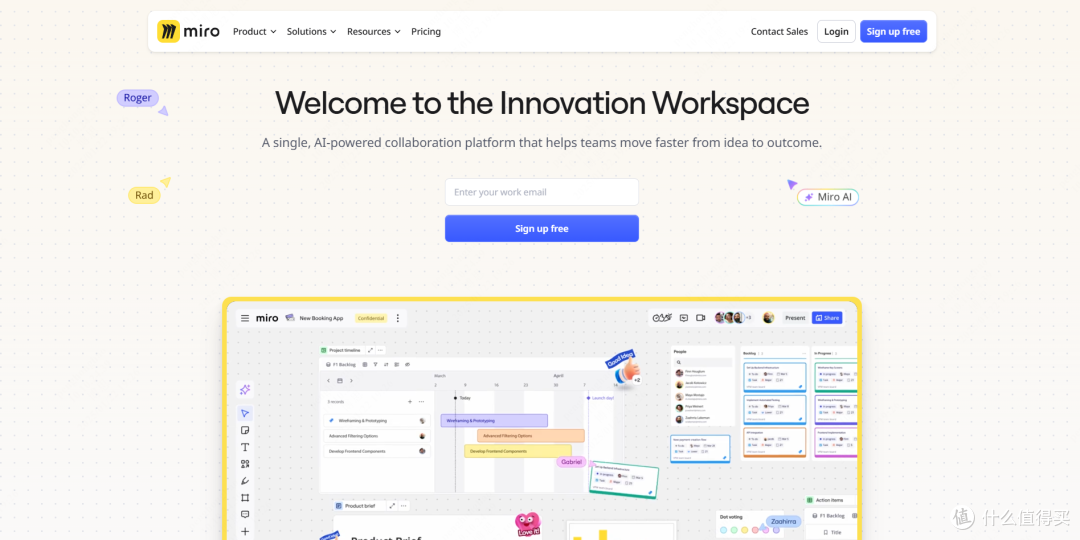Select the cursor selection tool

click(x=245, y=413)
